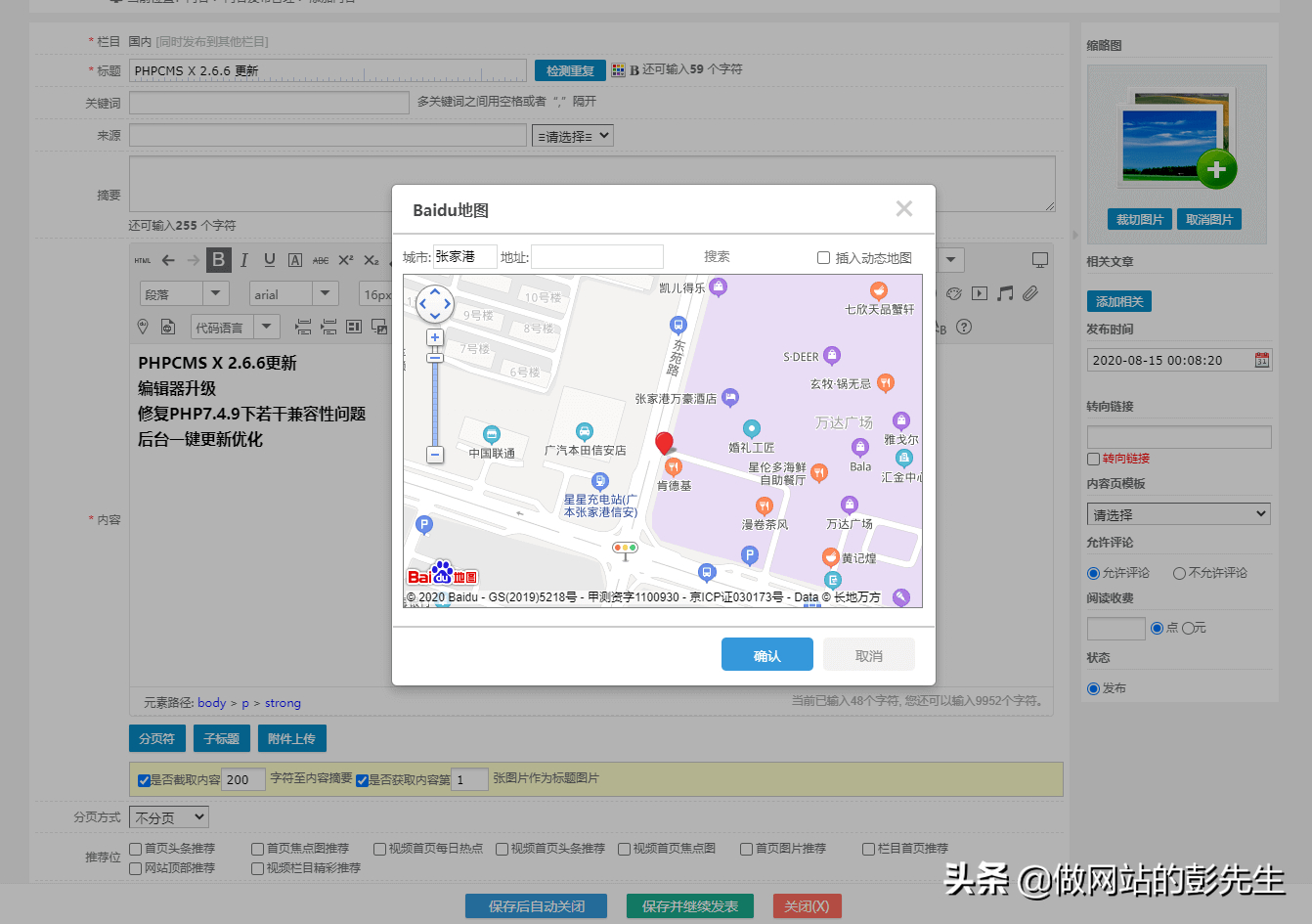
Task: Insert paragraph before icon in toolbar
Action: pyautogui.click(x=303, y=327)
